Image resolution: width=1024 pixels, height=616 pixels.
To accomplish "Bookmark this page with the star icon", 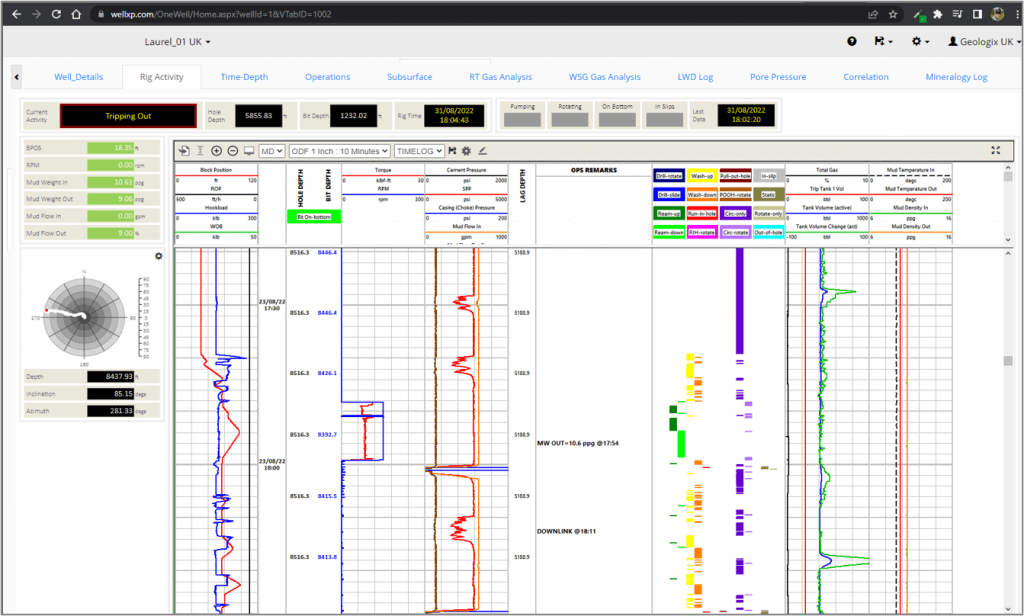I will 893,14.
